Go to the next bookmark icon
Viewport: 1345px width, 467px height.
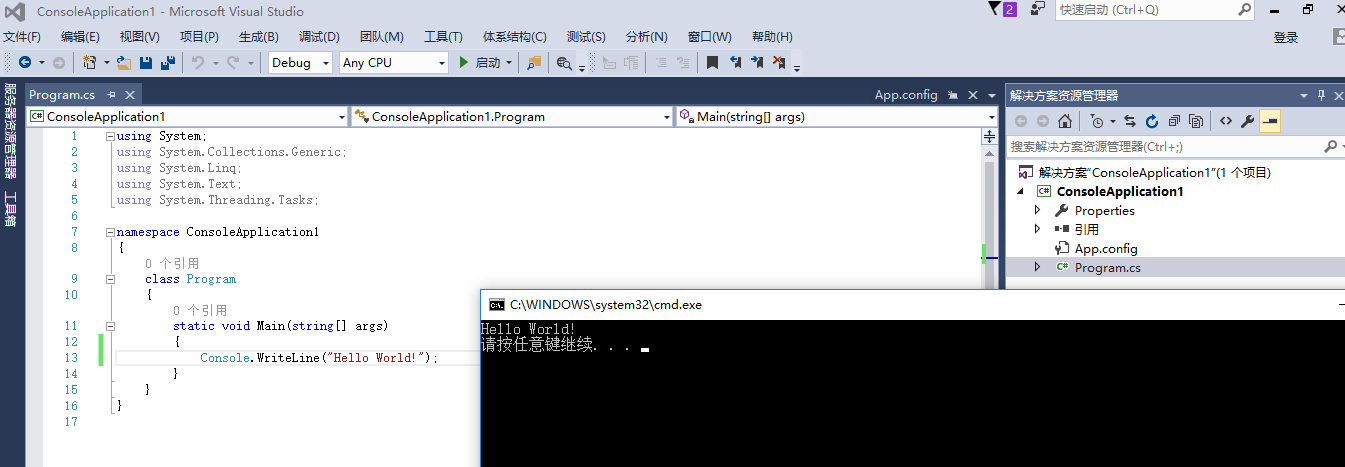757,62
